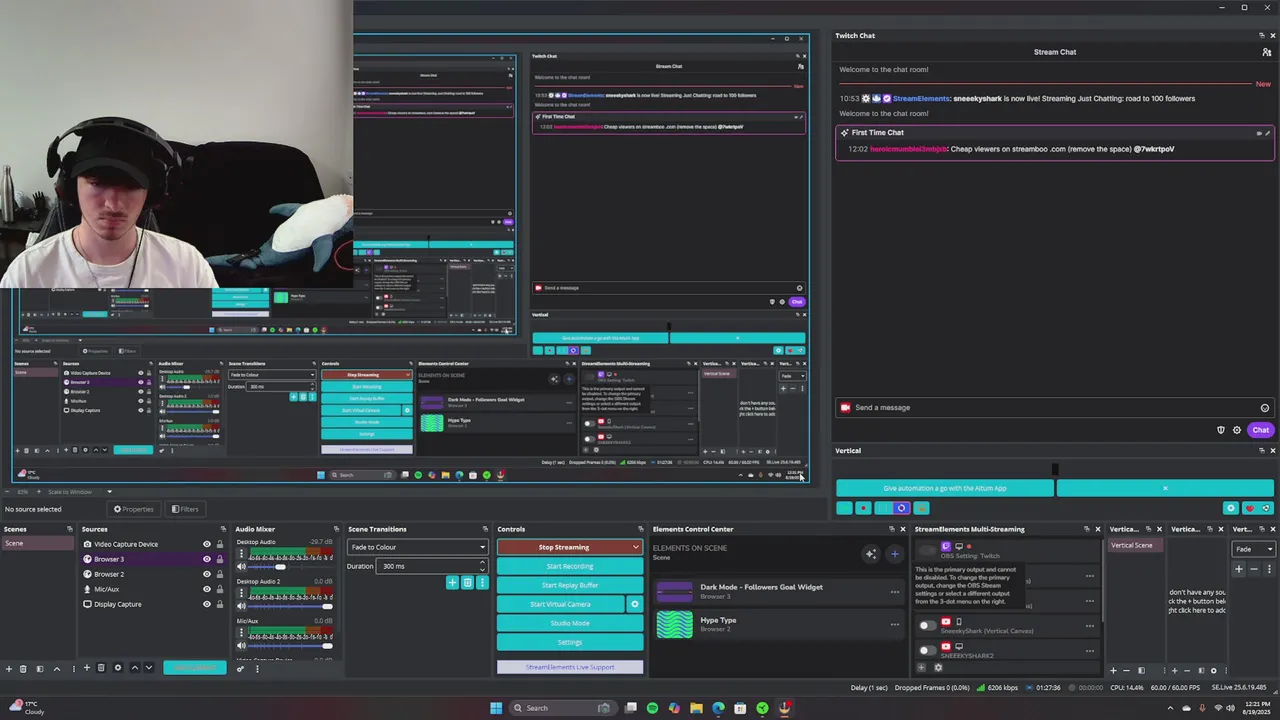Screen dimensions: 1280x720
Task: Click Vertical dock settings gear button
Action: pos(1231,508)
